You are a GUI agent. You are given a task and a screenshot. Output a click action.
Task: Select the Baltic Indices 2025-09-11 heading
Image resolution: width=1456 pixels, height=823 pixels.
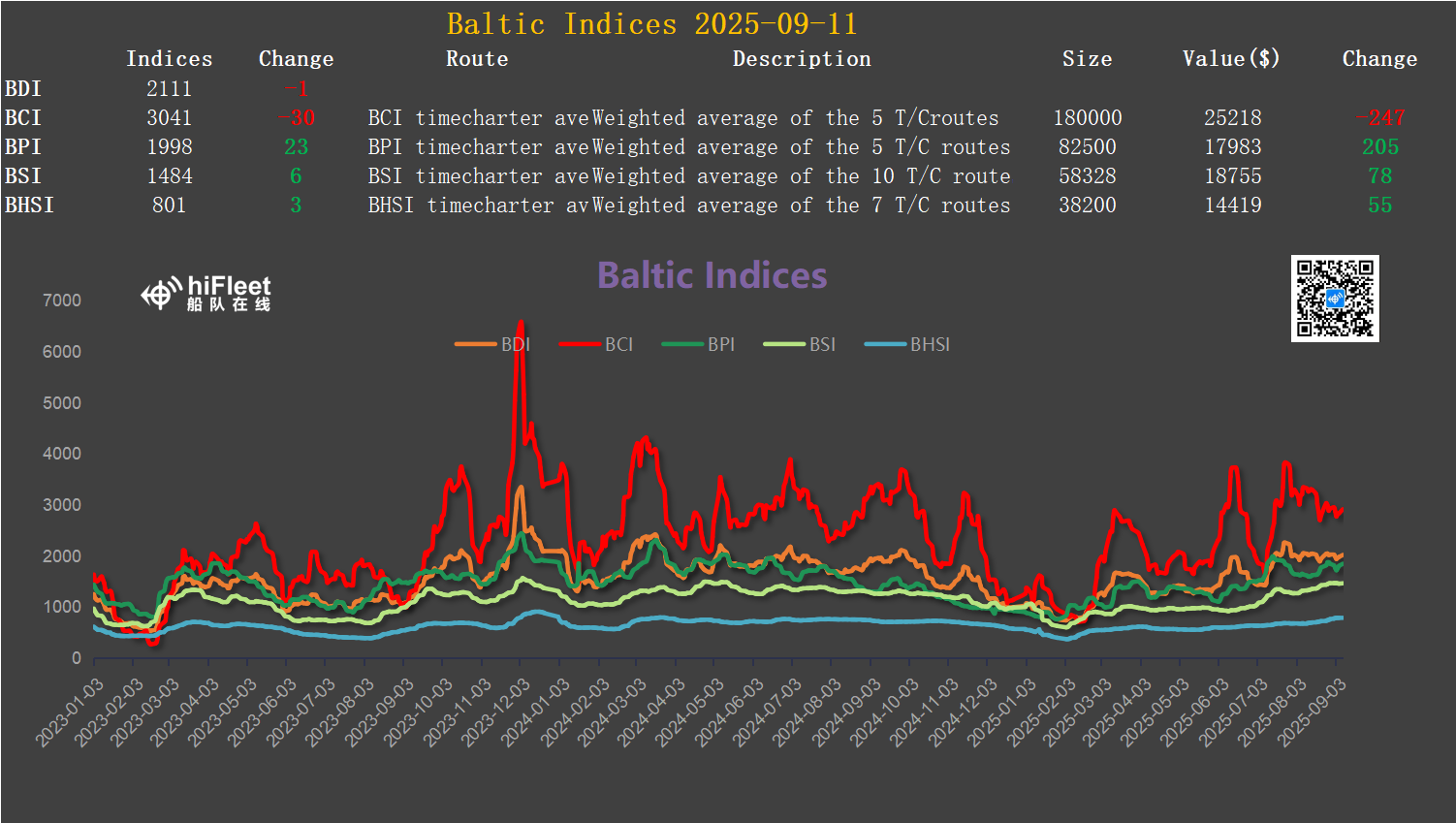click(651, 23)
